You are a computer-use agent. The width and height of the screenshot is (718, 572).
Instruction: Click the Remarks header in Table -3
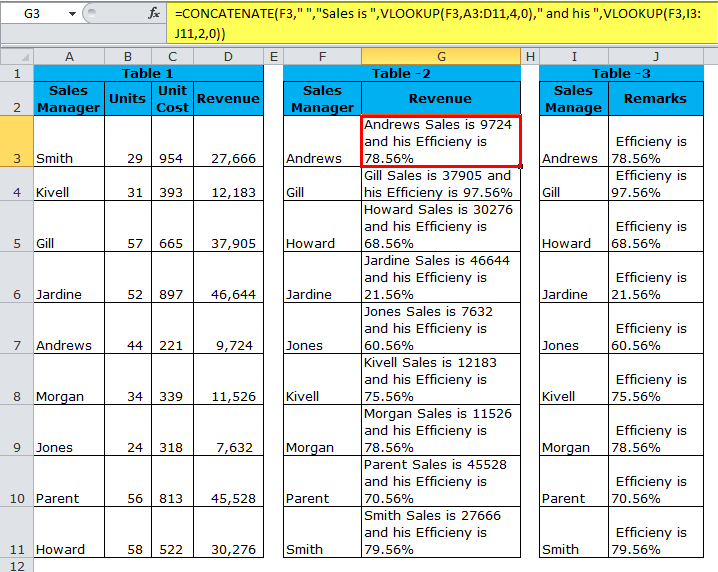655,98
